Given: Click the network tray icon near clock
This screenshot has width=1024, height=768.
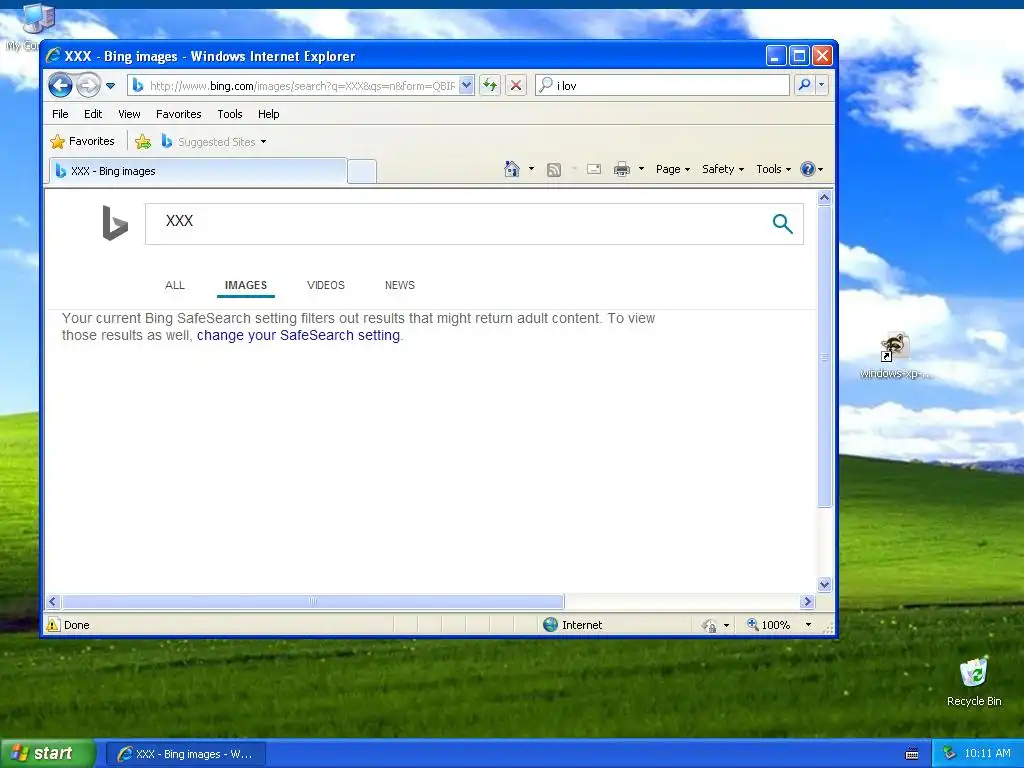Looking at the screenshot, I should [x=950, y=754].
